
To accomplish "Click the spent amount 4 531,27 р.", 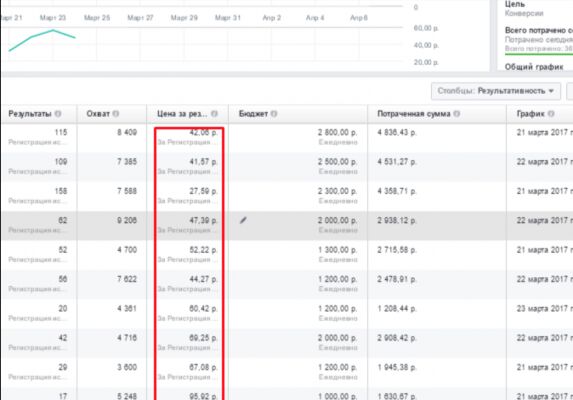I will click(x=397, y=161).
